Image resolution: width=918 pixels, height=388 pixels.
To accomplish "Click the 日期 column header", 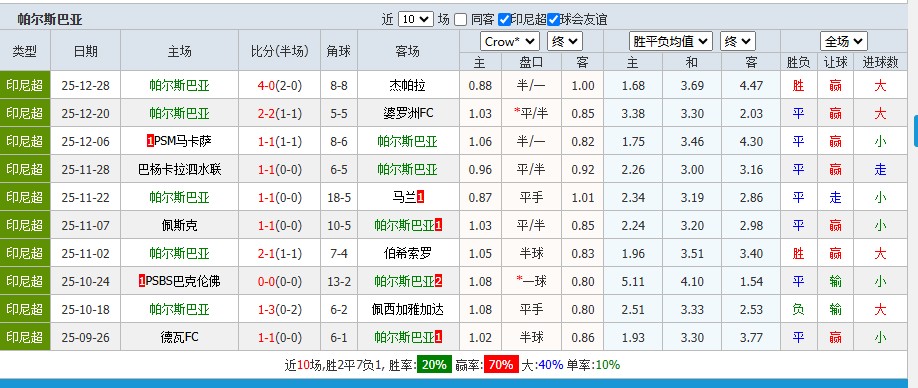I will [x=85, y=51].
